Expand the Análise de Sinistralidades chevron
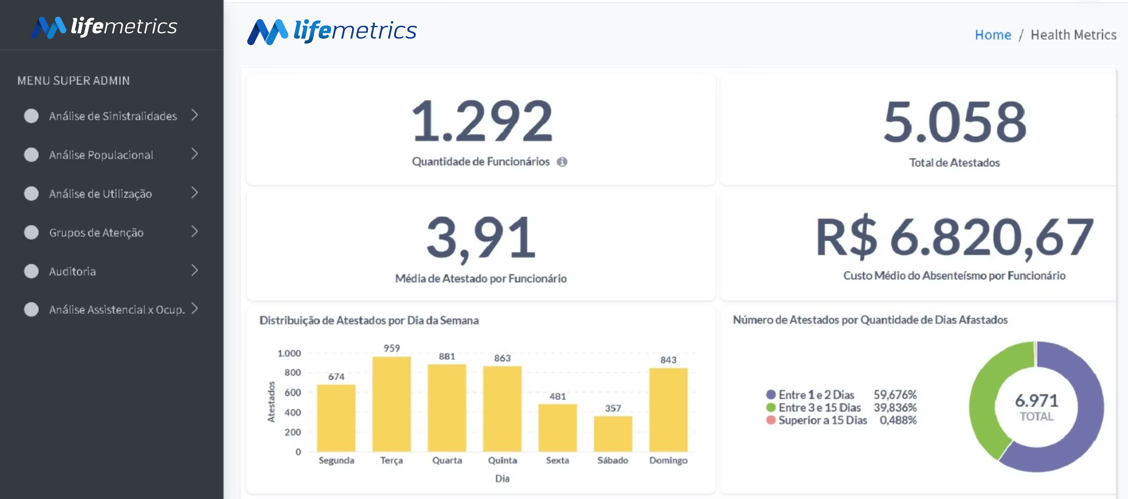This screenshot has width=1128, height=499. (x=194, y=115)
